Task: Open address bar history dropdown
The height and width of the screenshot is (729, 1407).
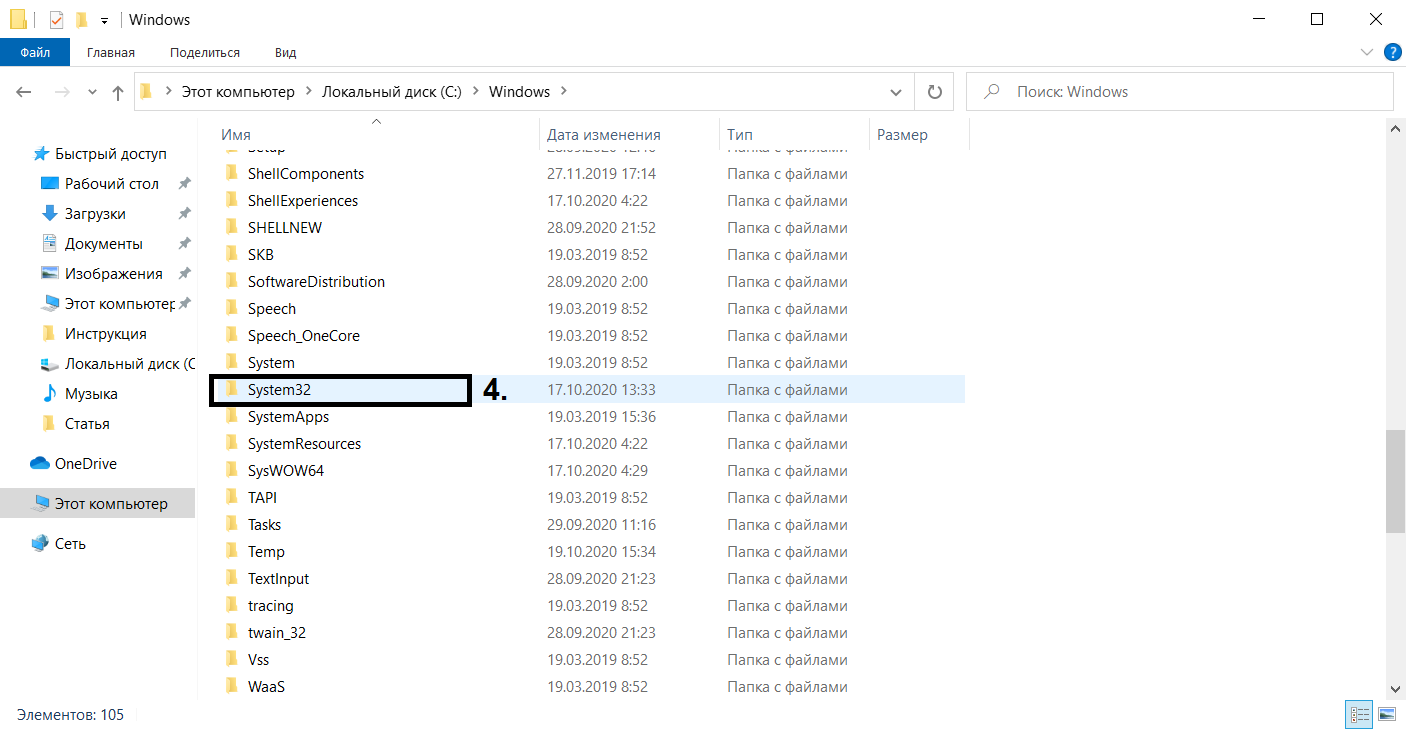Action: pyautogui.click(x=896, y=92)
